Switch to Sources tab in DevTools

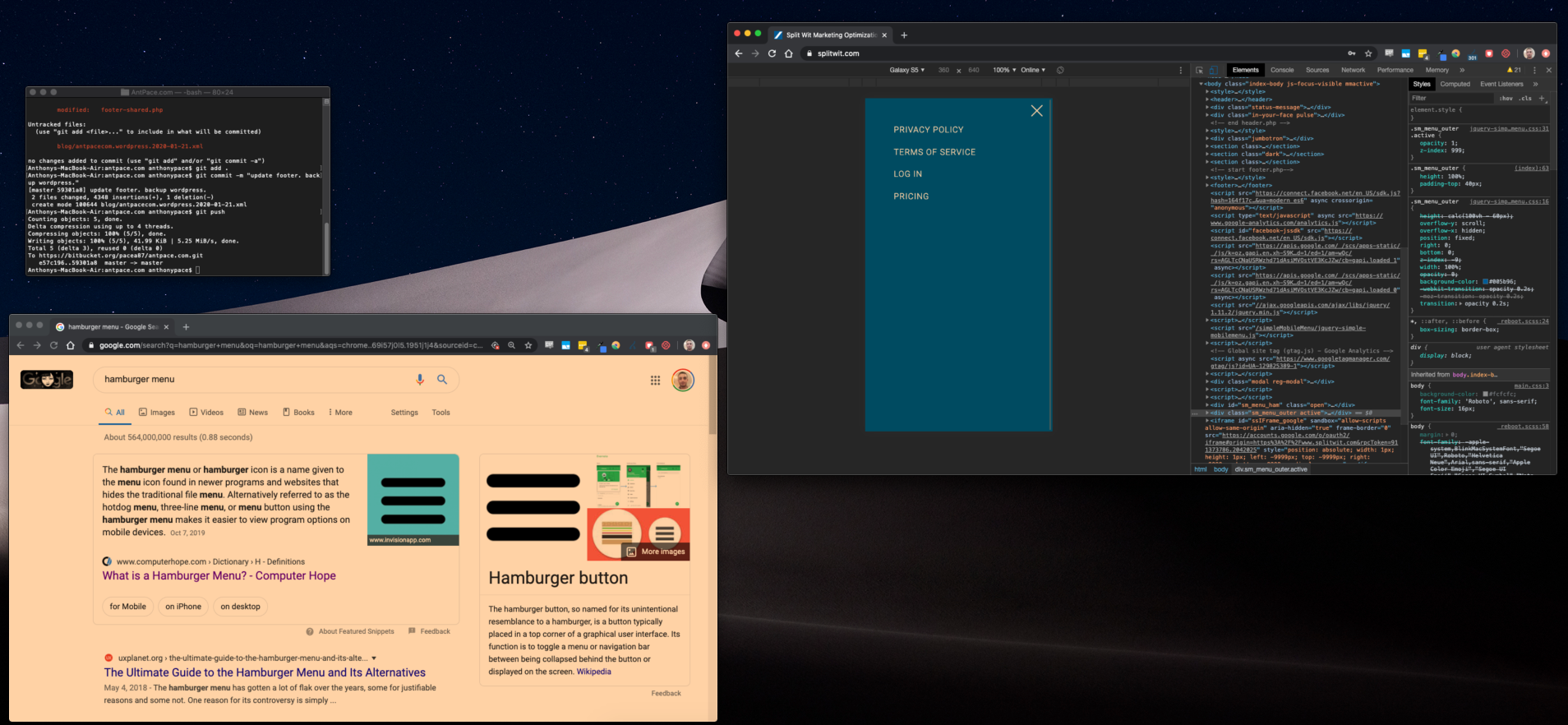(x=1317, y=71)
